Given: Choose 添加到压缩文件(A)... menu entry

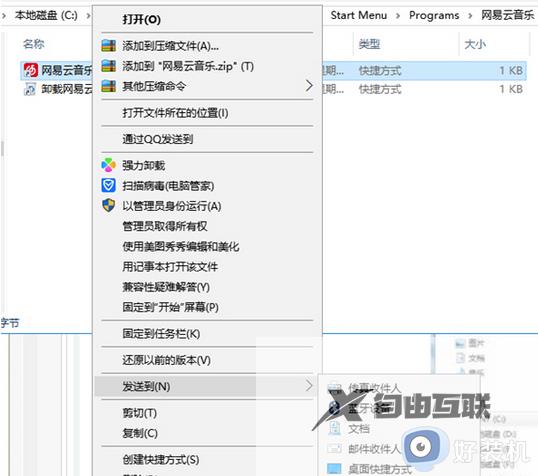Looking at the screenshot, I should click(171, 46).
